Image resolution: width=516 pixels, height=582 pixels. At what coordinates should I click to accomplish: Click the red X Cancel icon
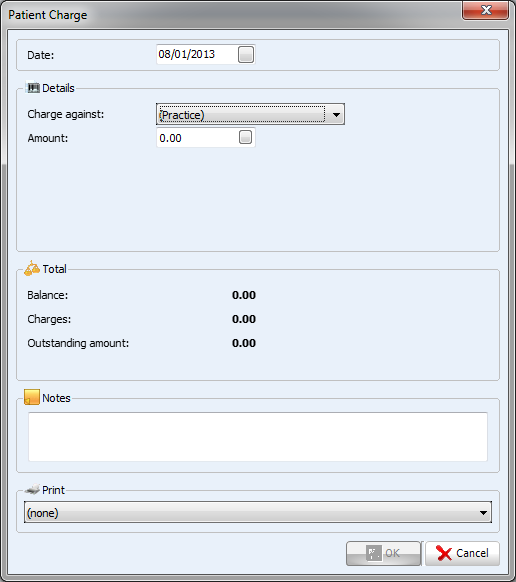click(x=444, y=553)
